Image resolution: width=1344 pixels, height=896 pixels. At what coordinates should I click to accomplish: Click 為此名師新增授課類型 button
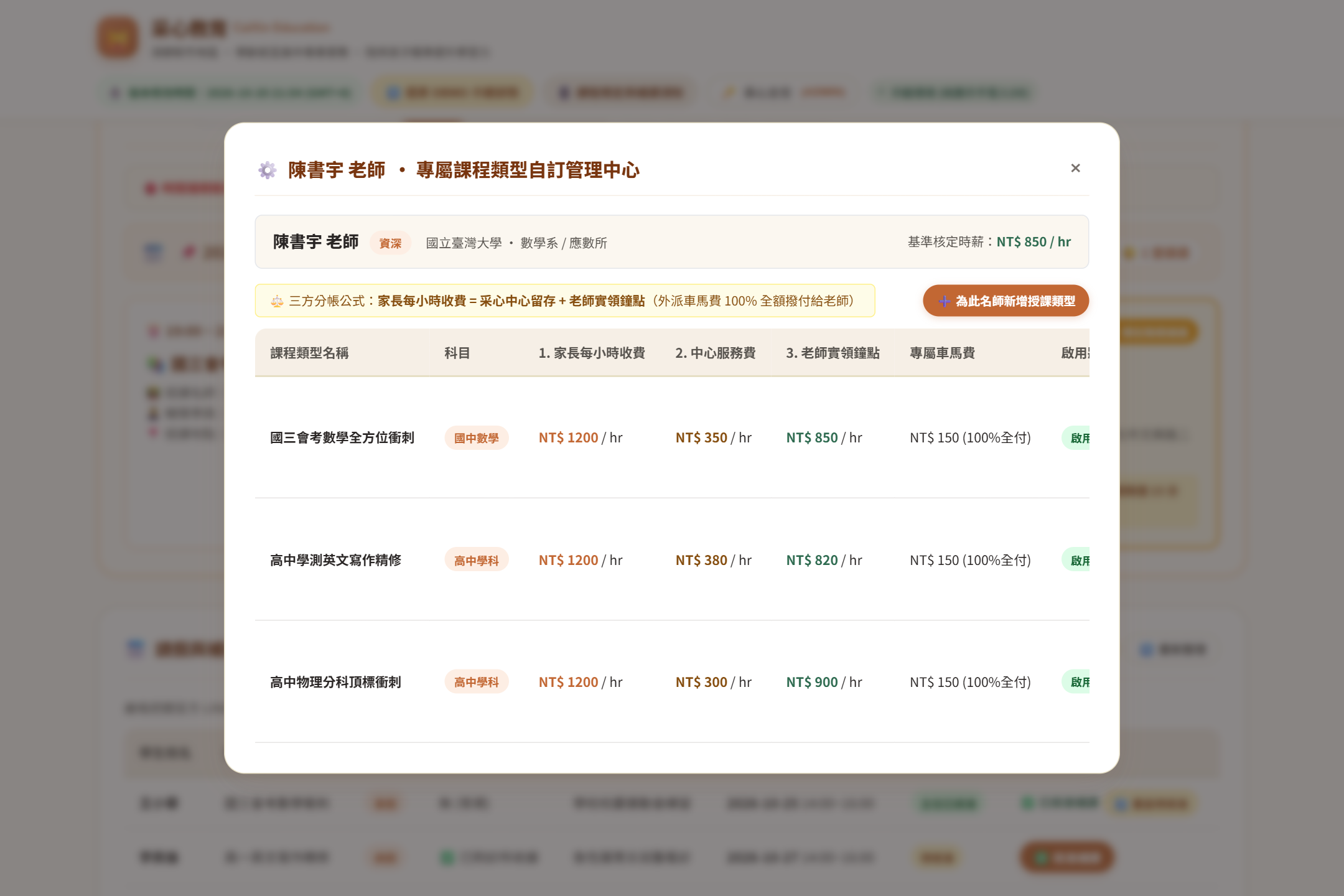(x=1006, y=301)
